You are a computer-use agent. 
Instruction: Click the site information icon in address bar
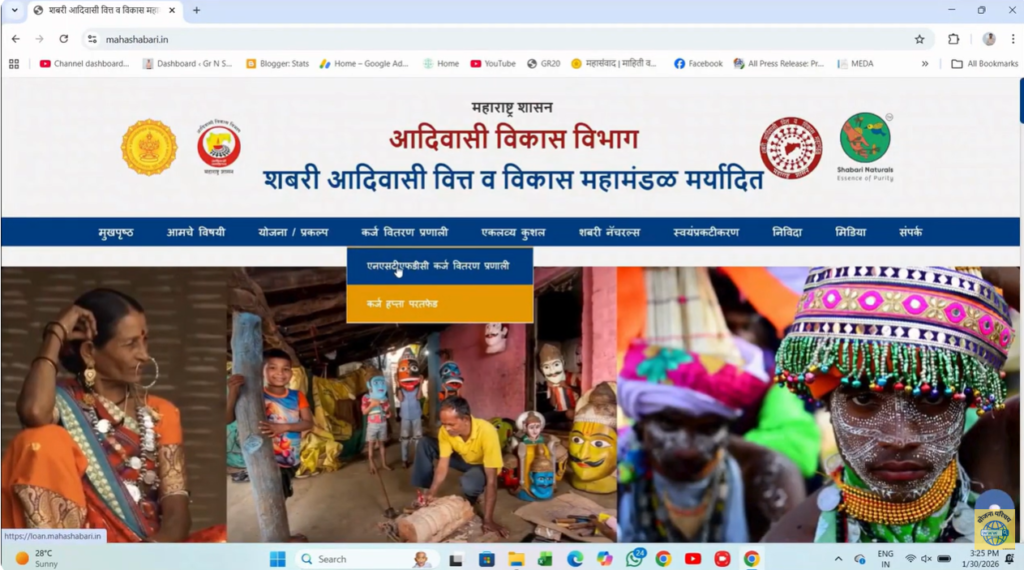tap(92, 39)
